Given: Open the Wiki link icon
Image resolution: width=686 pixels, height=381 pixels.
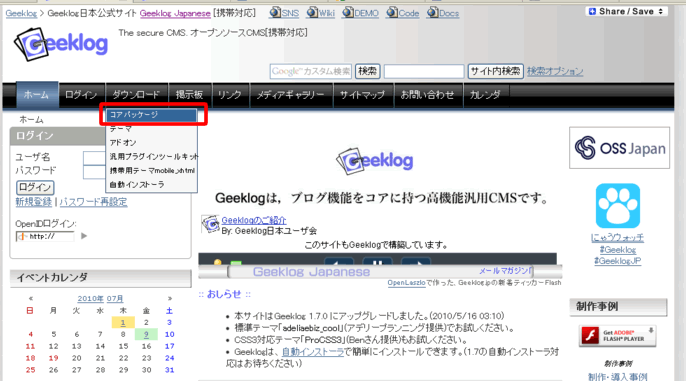Looking at the screenshot, I should click(312, 12).
